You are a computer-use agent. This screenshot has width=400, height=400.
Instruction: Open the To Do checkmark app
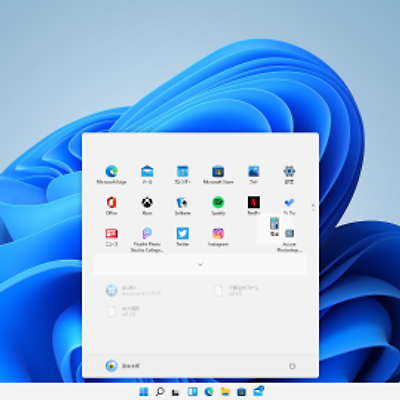pos(289,205)
